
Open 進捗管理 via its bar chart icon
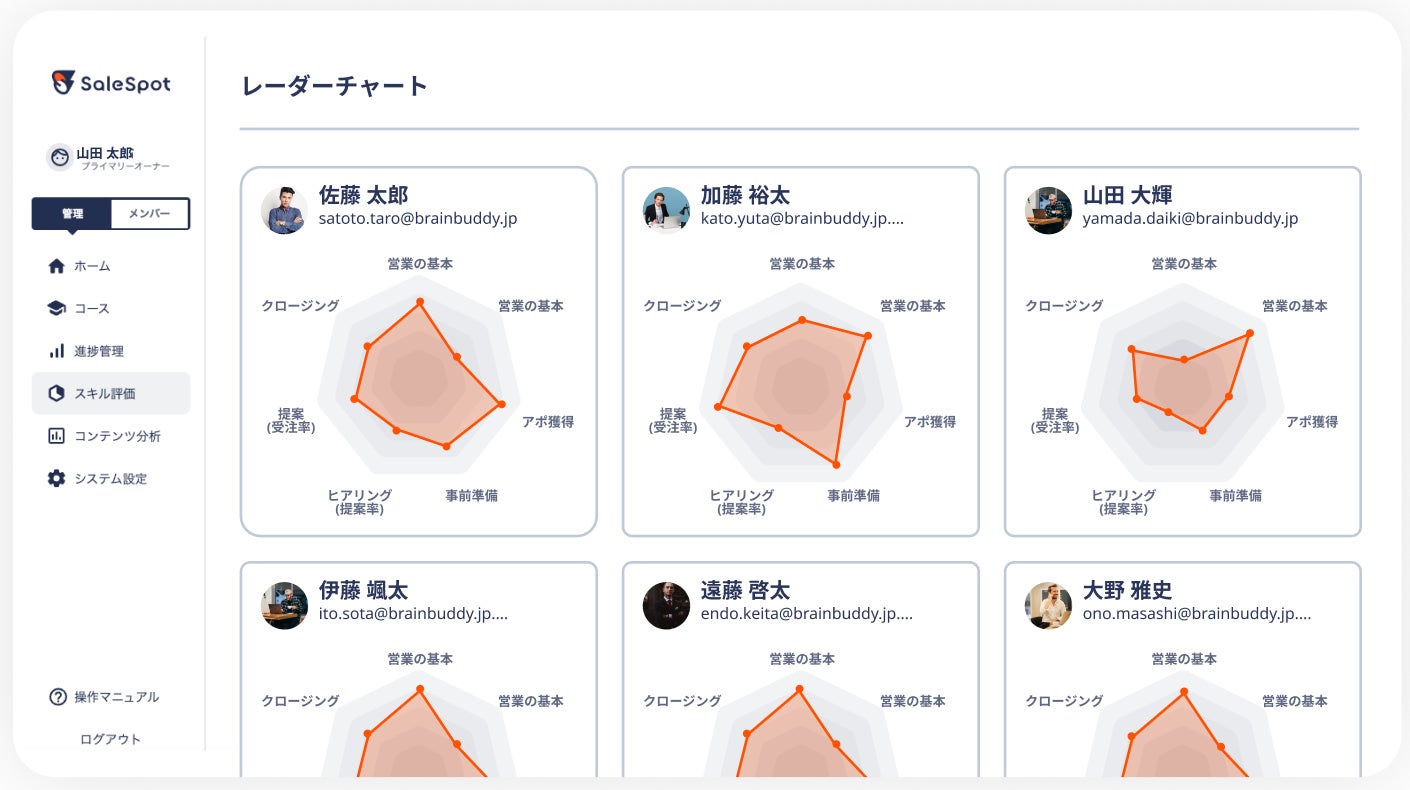[57, 351]
